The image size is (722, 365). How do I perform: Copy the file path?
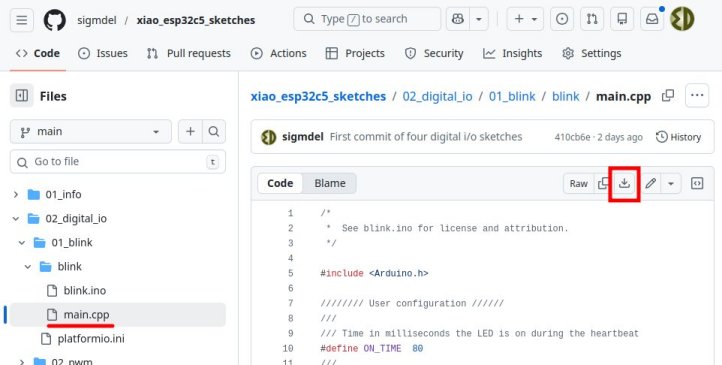coord(668,96)
